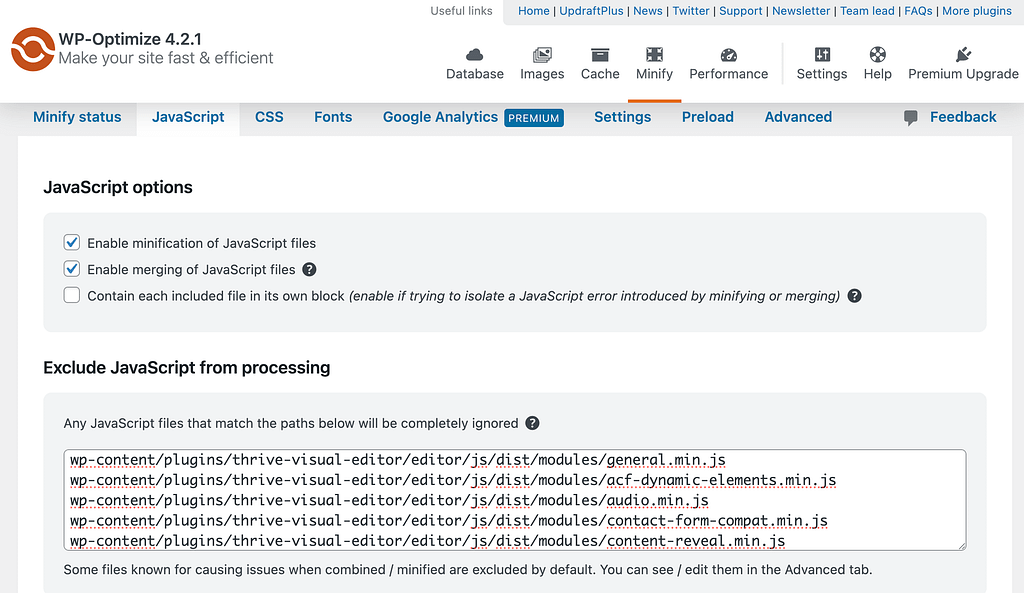The height and width of the screenshot is (593, 1024).
Task: Open the UpdraftPlus link
Action: tap(592, 11)
